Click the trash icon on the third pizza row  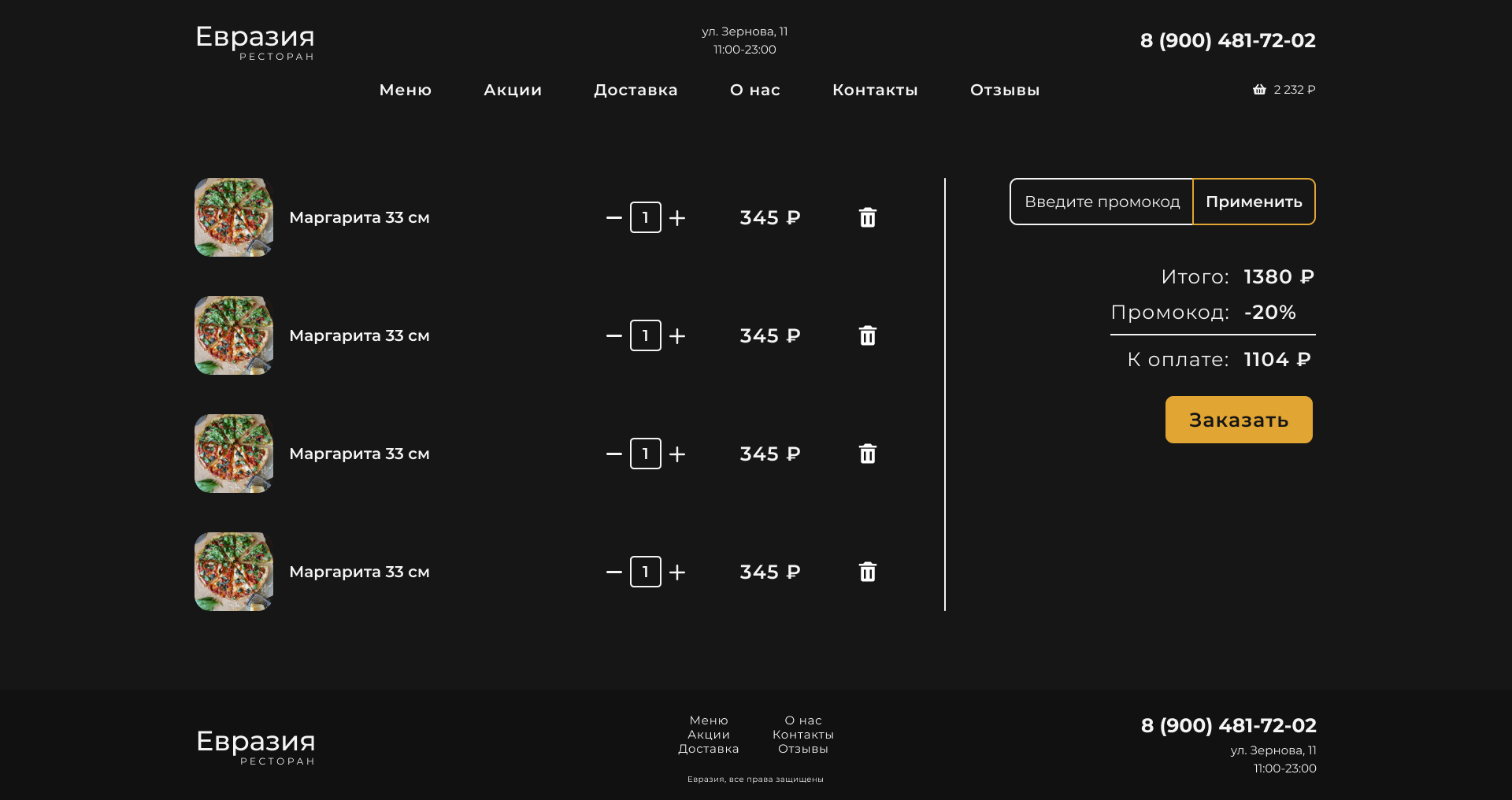[x=867, y=454]
